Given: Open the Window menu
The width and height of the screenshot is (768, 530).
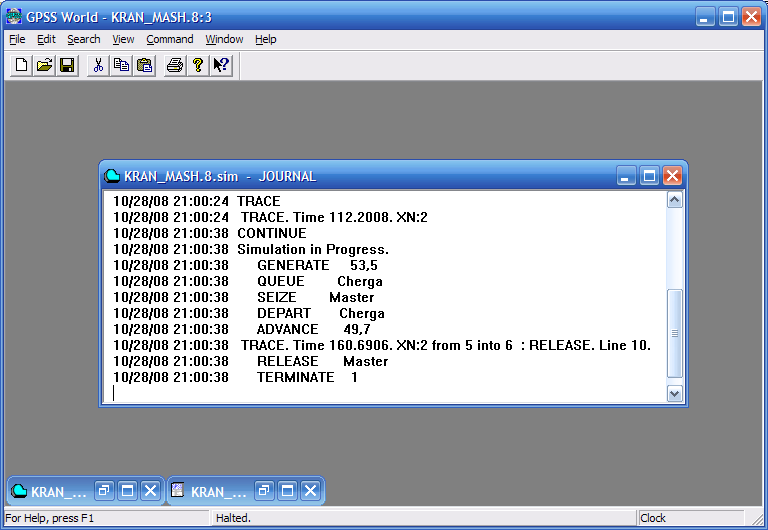Looking at the screenshot, I should pos(224,39).
